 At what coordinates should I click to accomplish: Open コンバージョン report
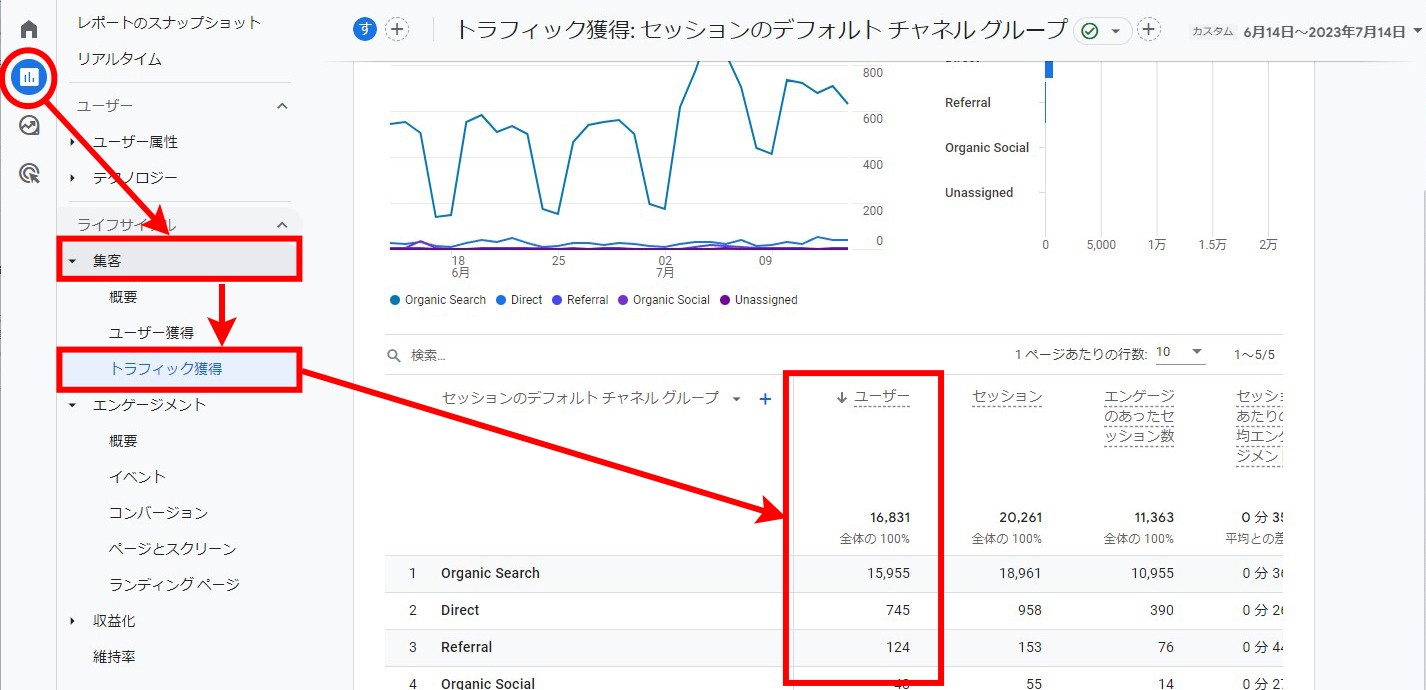(x=158, y=513)
